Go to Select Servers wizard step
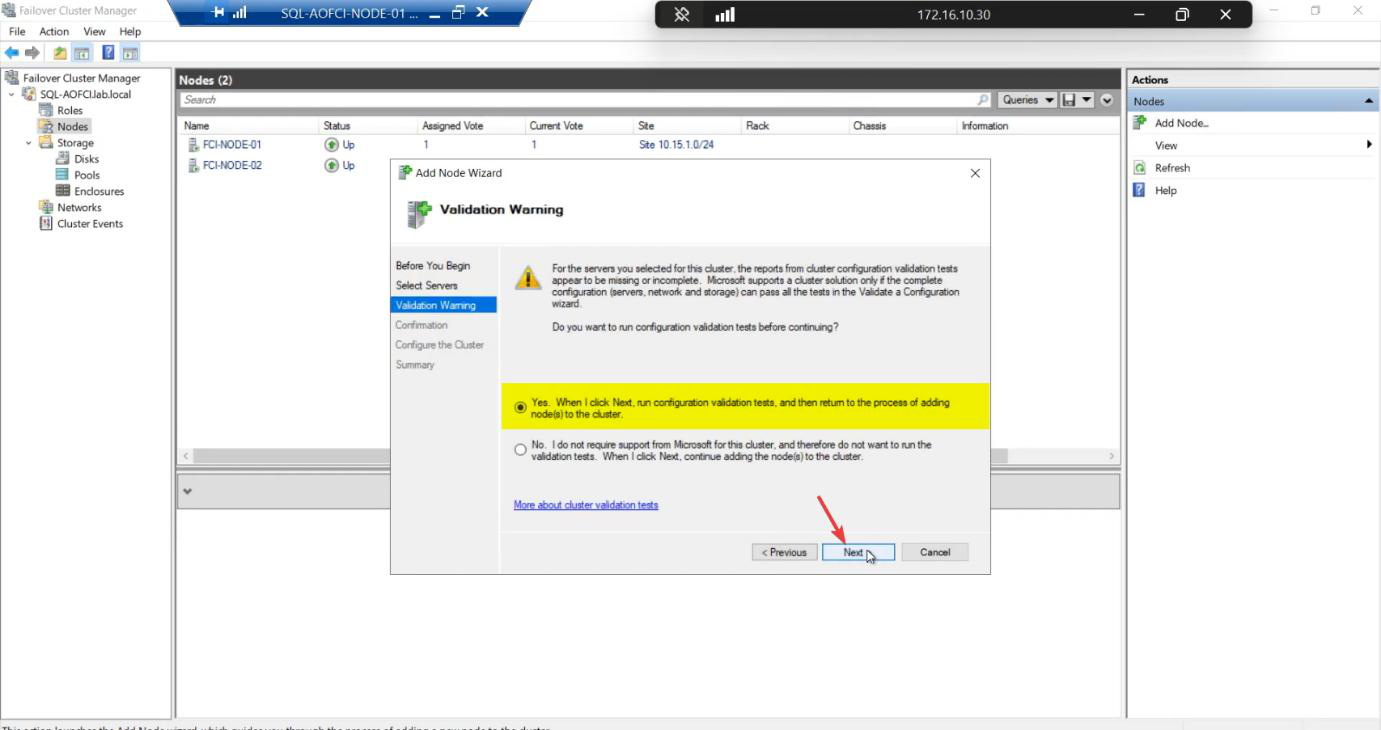 (x=427, y=286)
